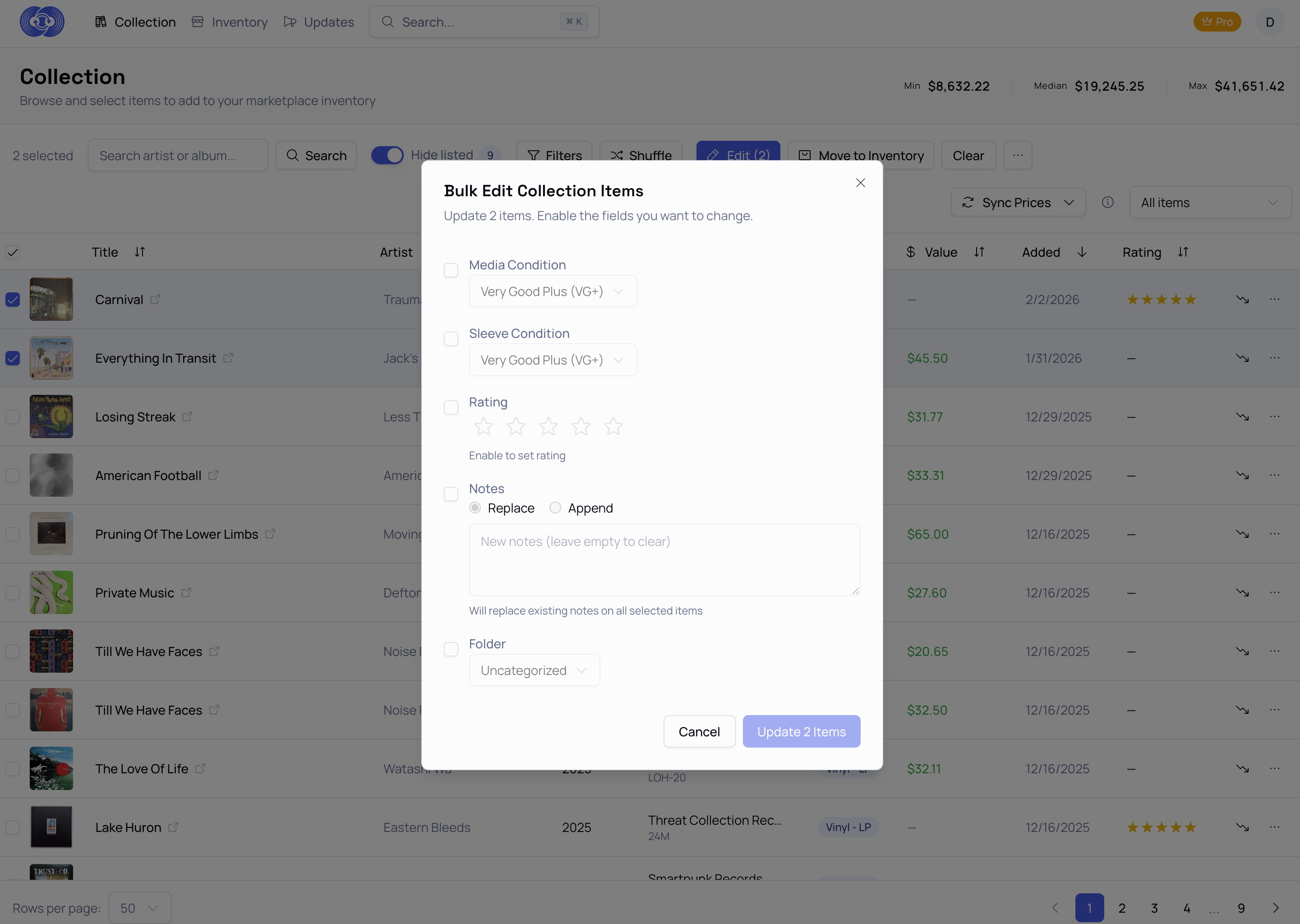Open Carnival external link icon
The image size is (1300, 924).
pyautogui.click(x=155, y=299)
